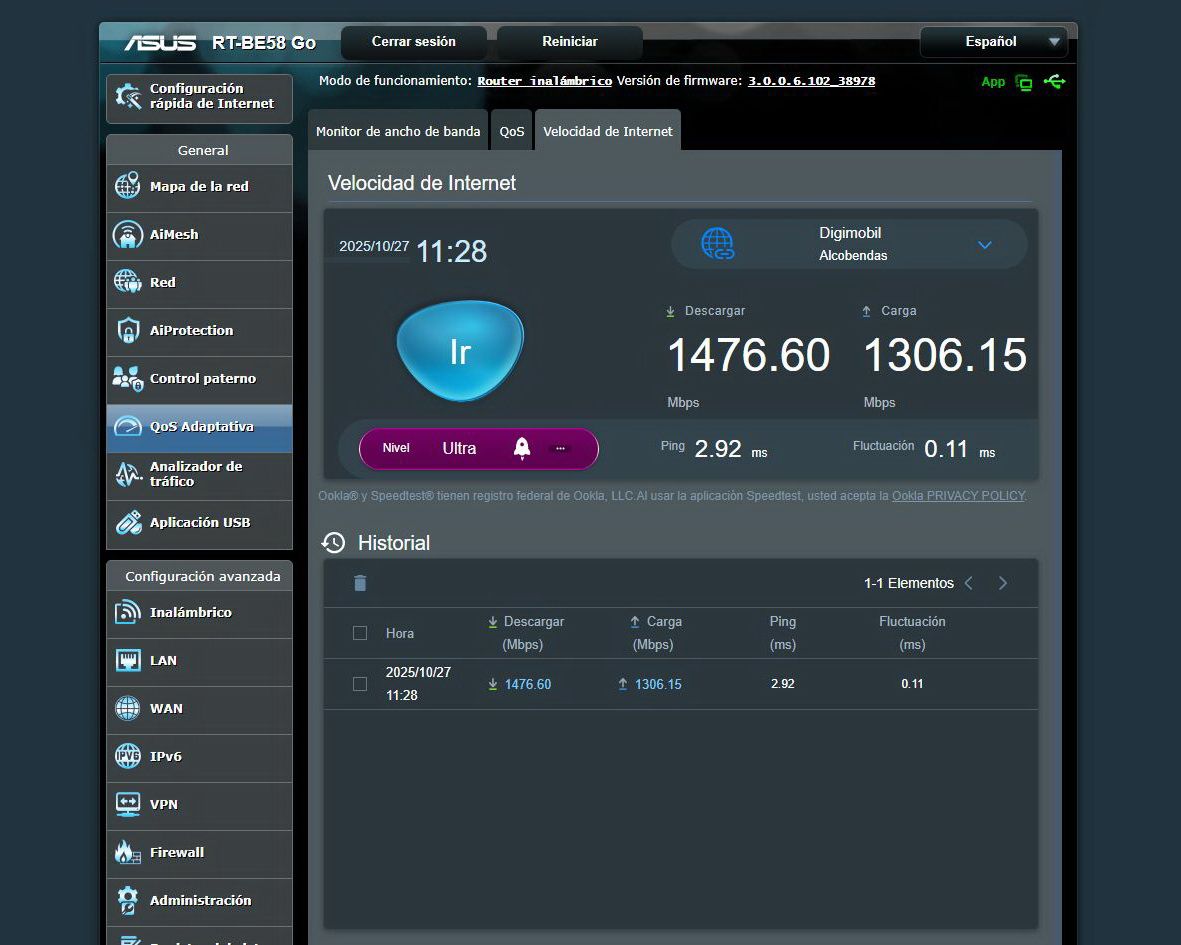Click the network clients status icon

[x=1024, y=82]
